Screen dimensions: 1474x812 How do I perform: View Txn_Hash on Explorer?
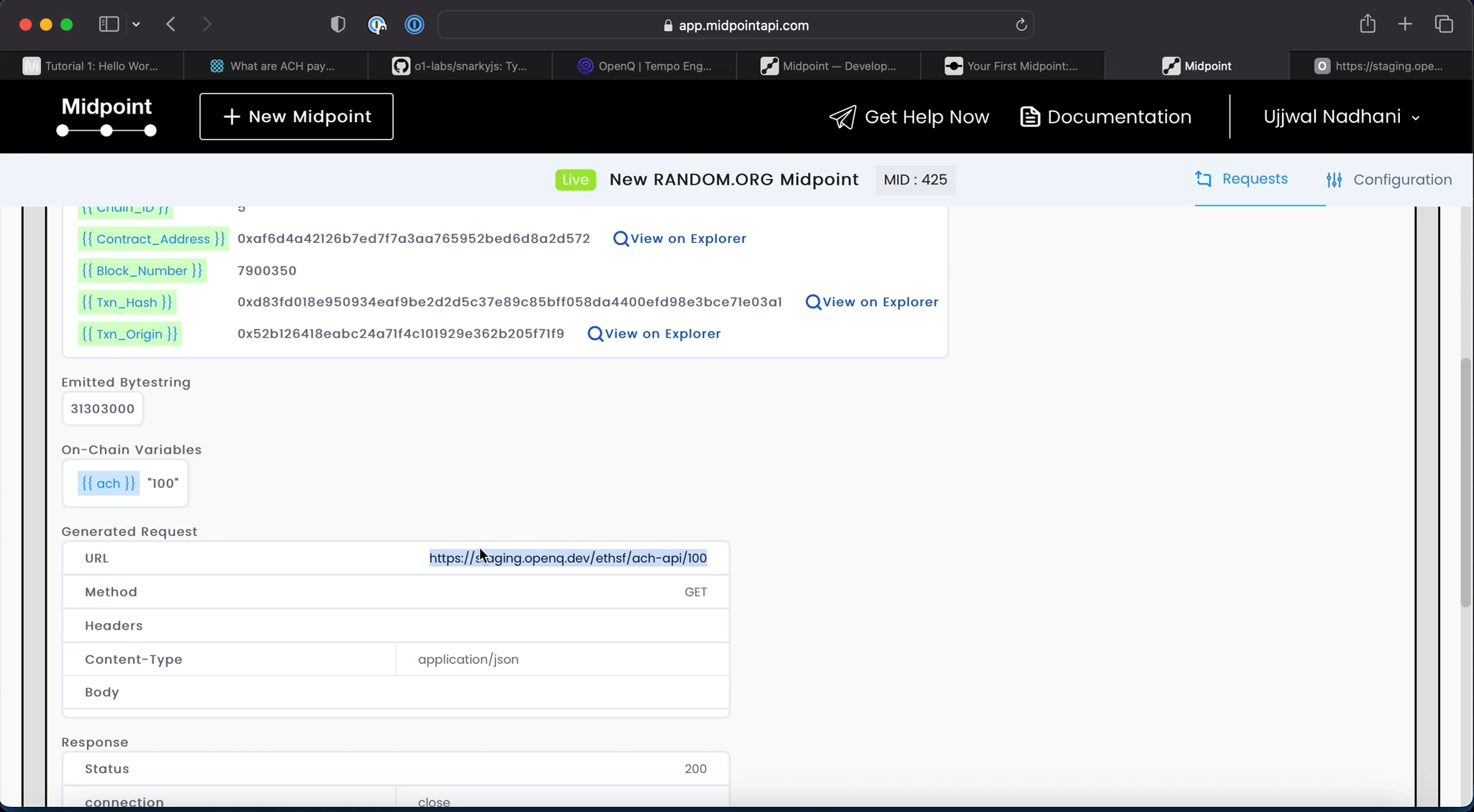872,302
